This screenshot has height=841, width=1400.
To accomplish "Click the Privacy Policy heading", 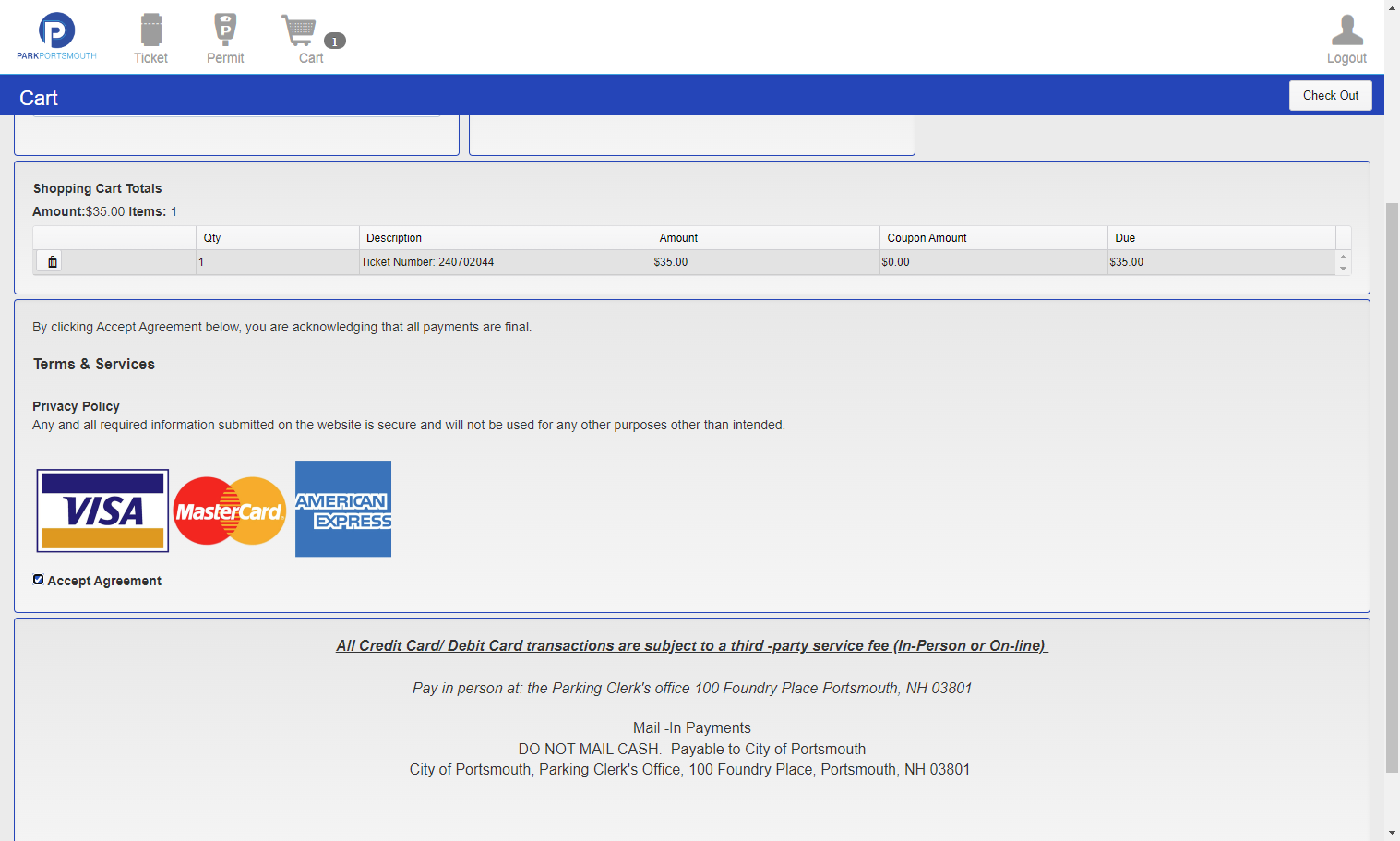I will [x=76, y=406].
